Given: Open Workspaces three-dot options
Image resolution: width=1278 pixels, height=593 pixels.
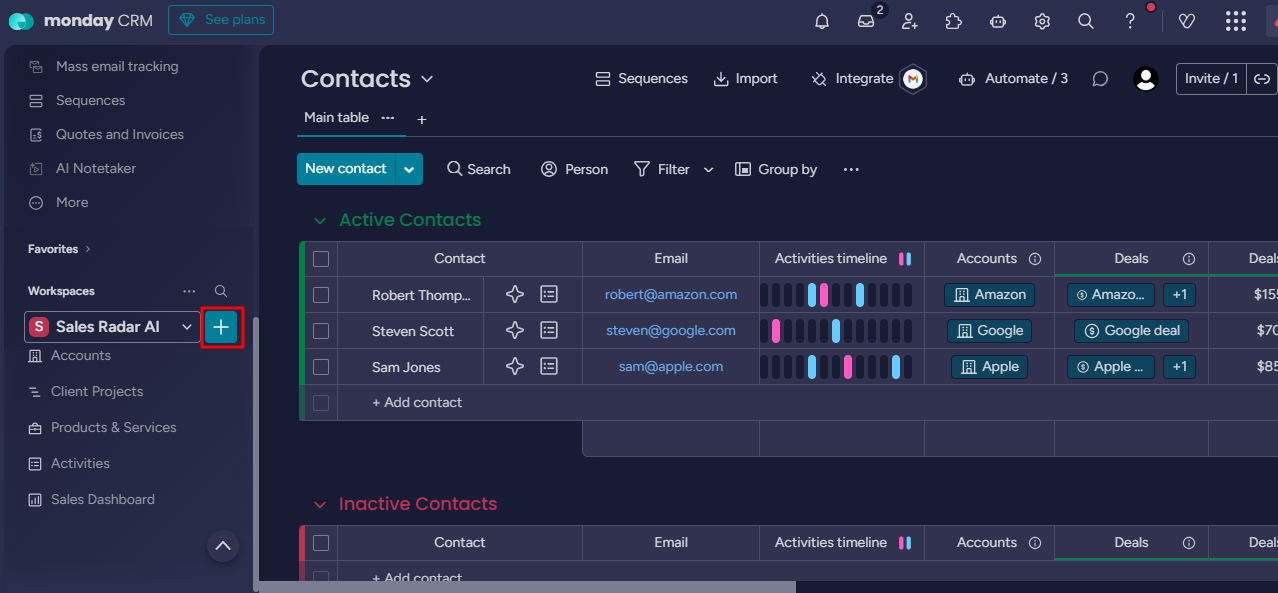Looking at the screenshot, I should [189, 291].
